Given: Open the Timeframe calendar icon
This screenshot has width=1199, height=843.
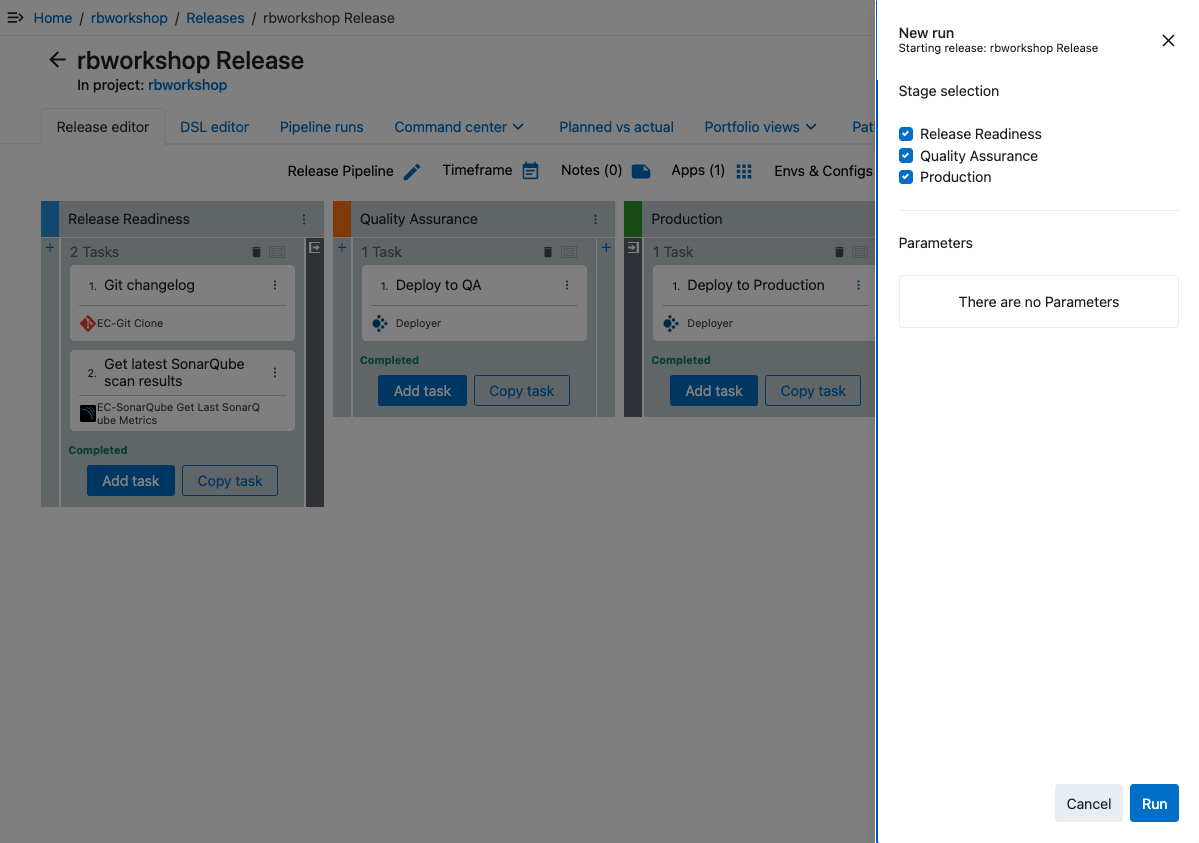Looking at the screenshot, I should click(530, 171).
